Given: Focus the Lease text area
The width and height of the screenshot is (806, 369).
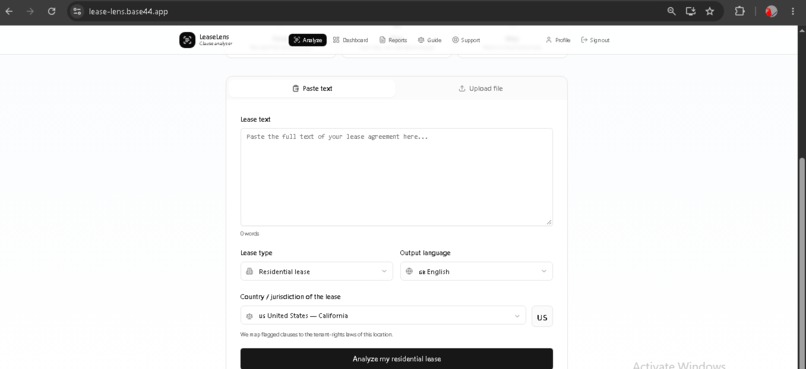Looking at the screenshot, I should tap(396, 177).
